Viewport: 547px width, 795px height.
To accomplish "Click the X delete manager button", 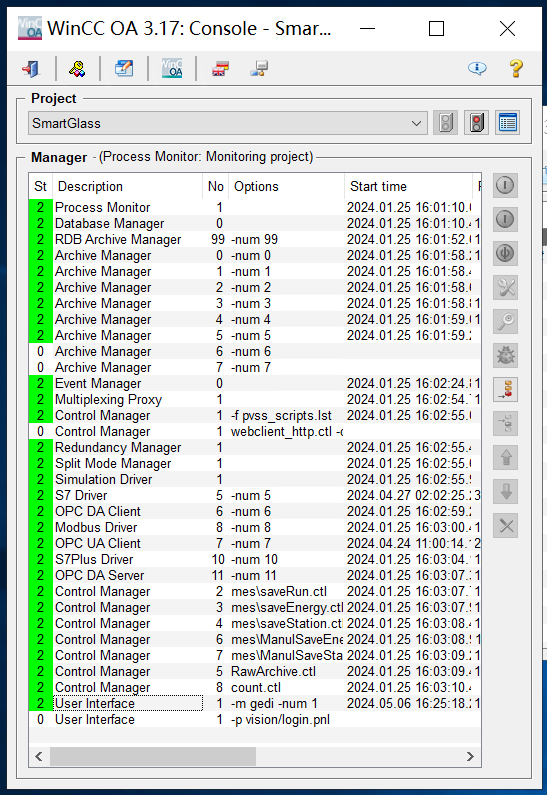I will pos(505,526).
